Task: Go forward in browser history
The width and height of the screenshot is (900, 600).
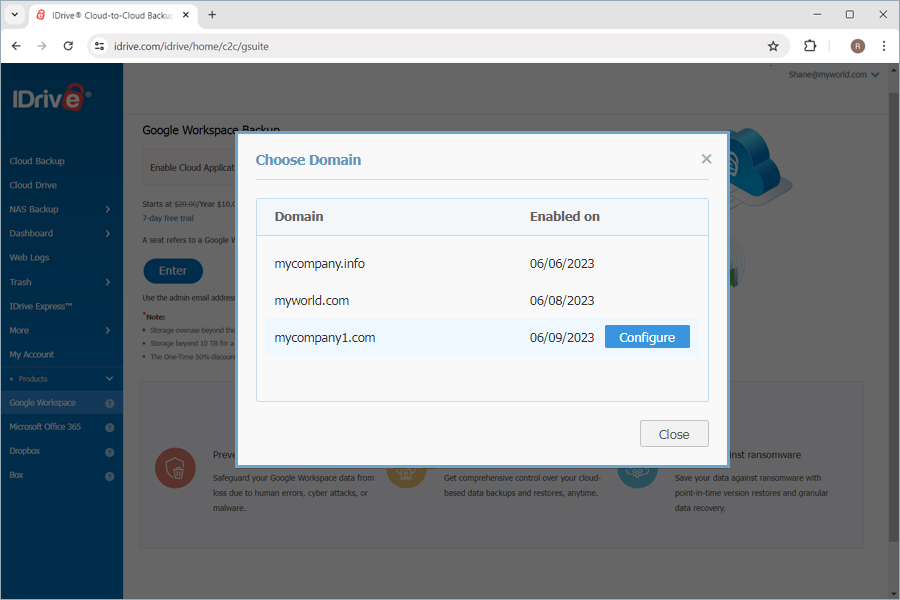Action: (x=42, y=46)
